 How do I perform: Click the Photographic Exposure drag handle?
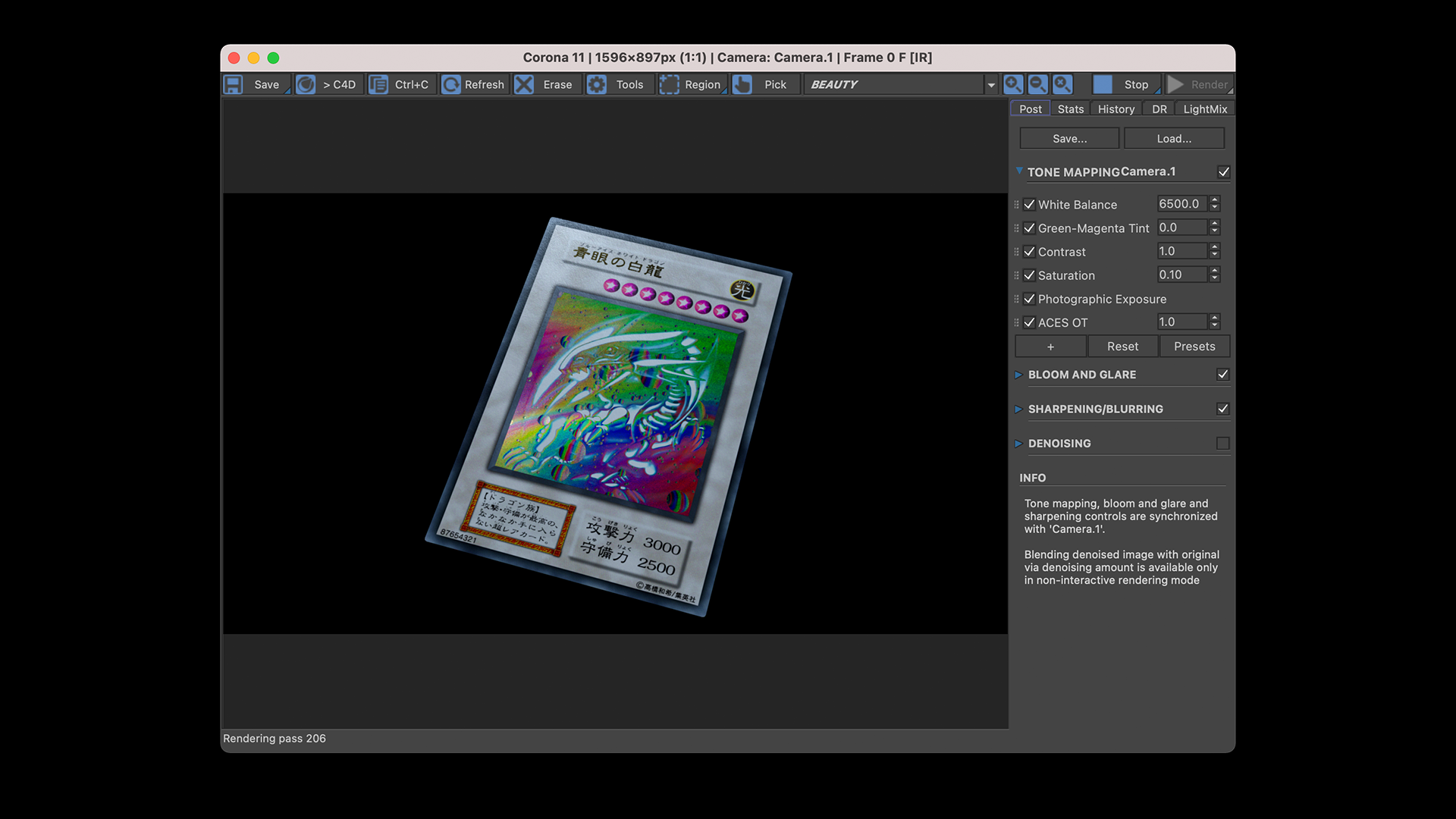click(x=1016, y=299)
